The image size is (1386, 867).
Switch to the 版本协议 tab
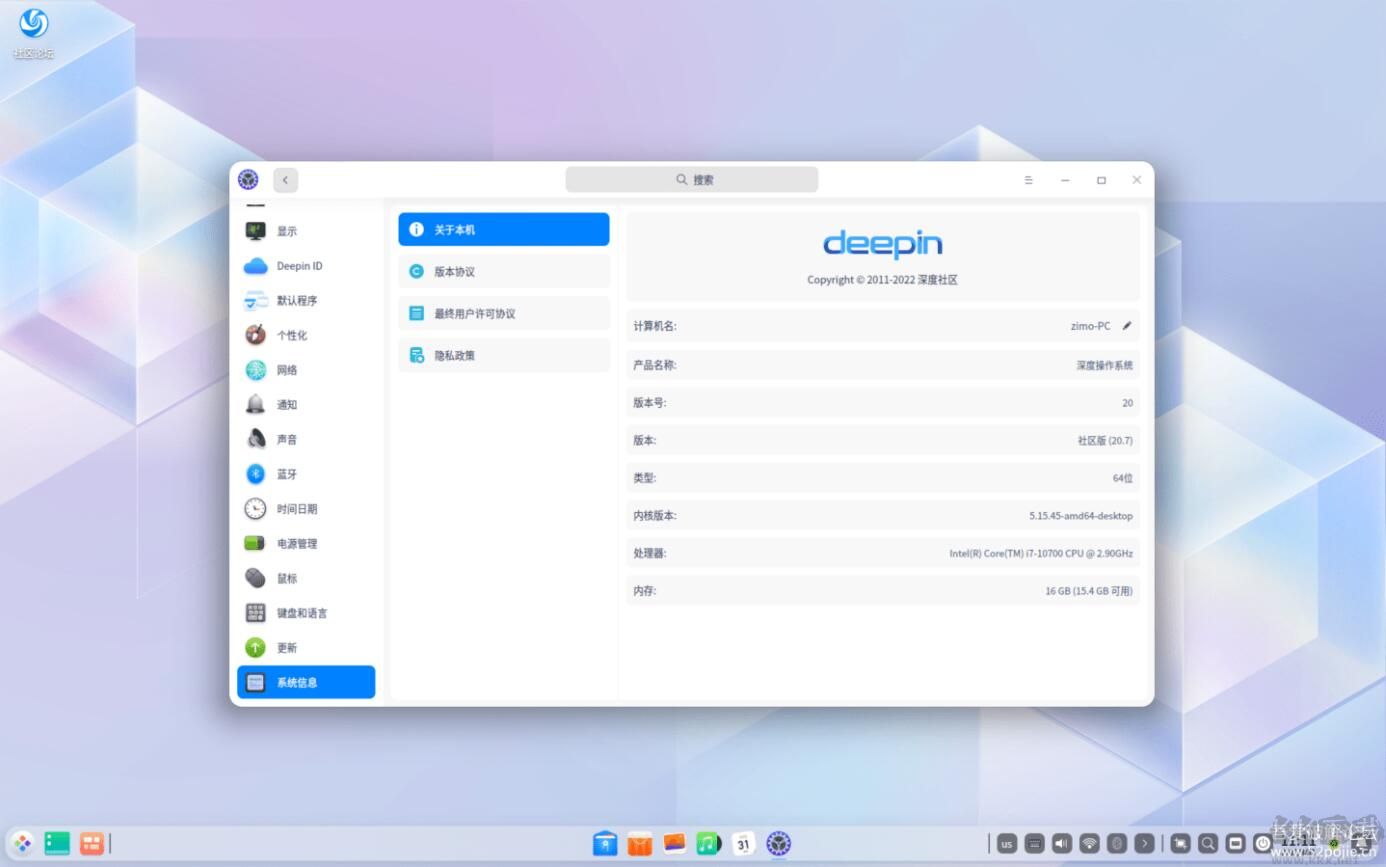pyautogui.click(x=503, y=270)
